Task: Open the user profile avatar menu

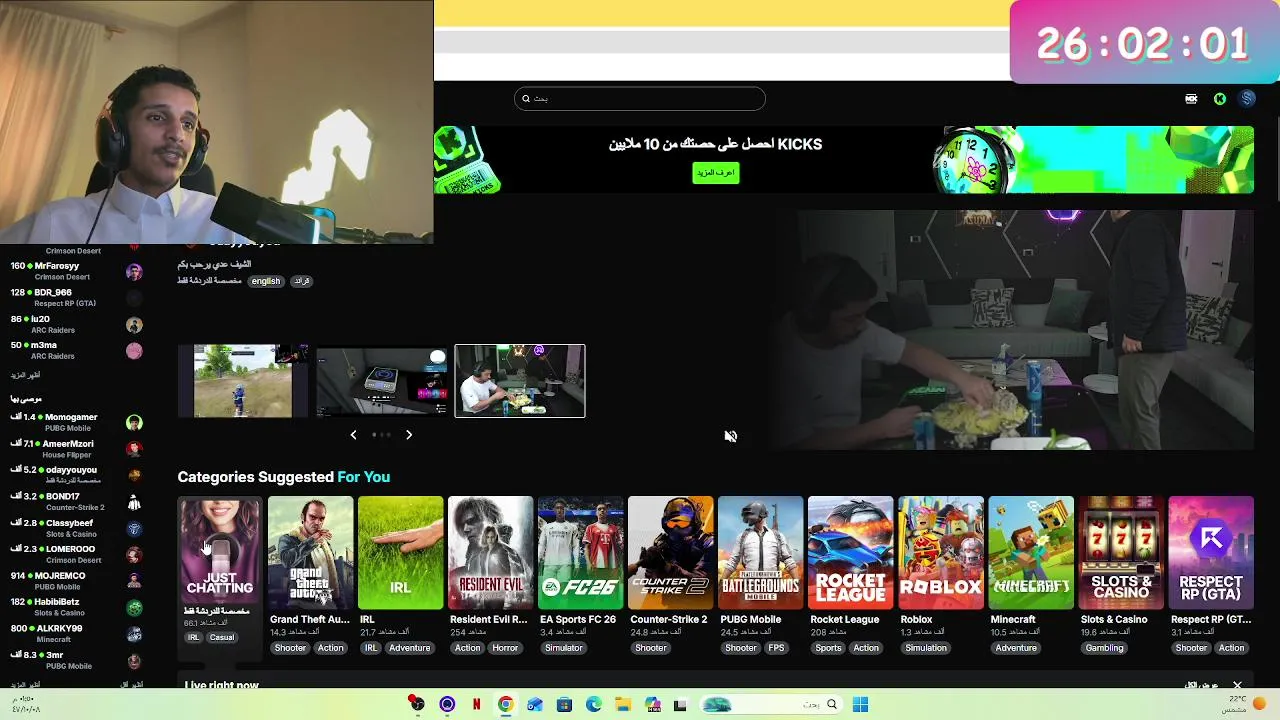Action: [x=1247, y=99]
